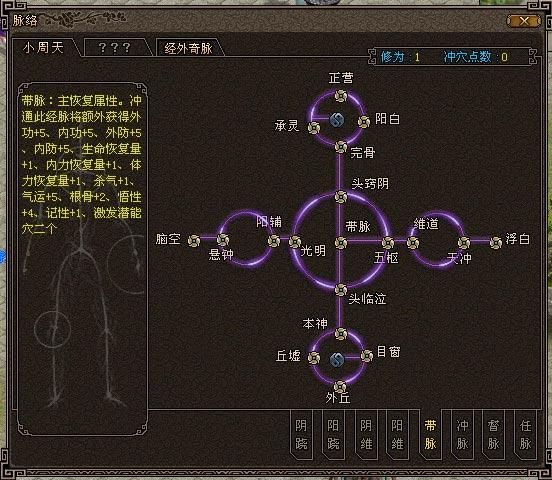Click the 外丘 acupoint node
This screenshot has height=480, width=552.
[340, 387]
